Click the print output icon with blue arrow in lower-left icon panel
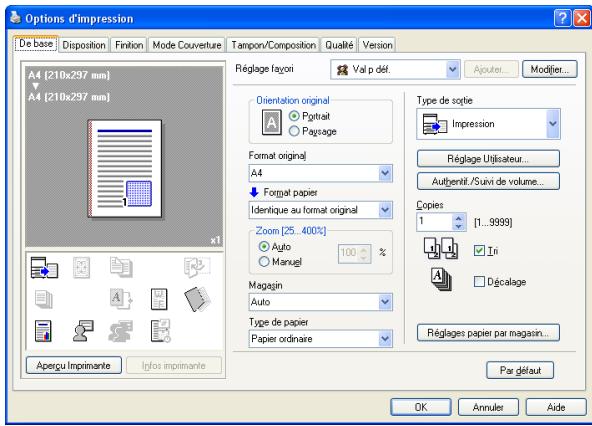This screenshot has height=426, width=592. tap(44, 267)
